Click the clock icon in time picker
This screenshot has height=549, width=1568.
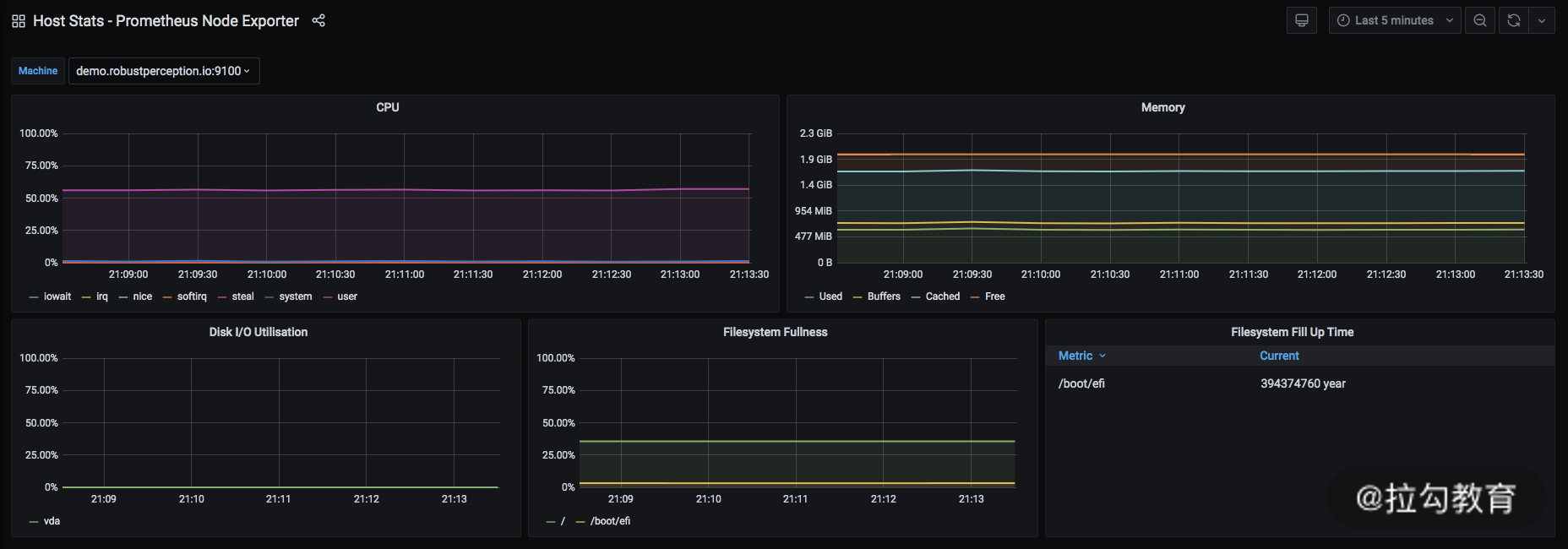pos(1343,20)
